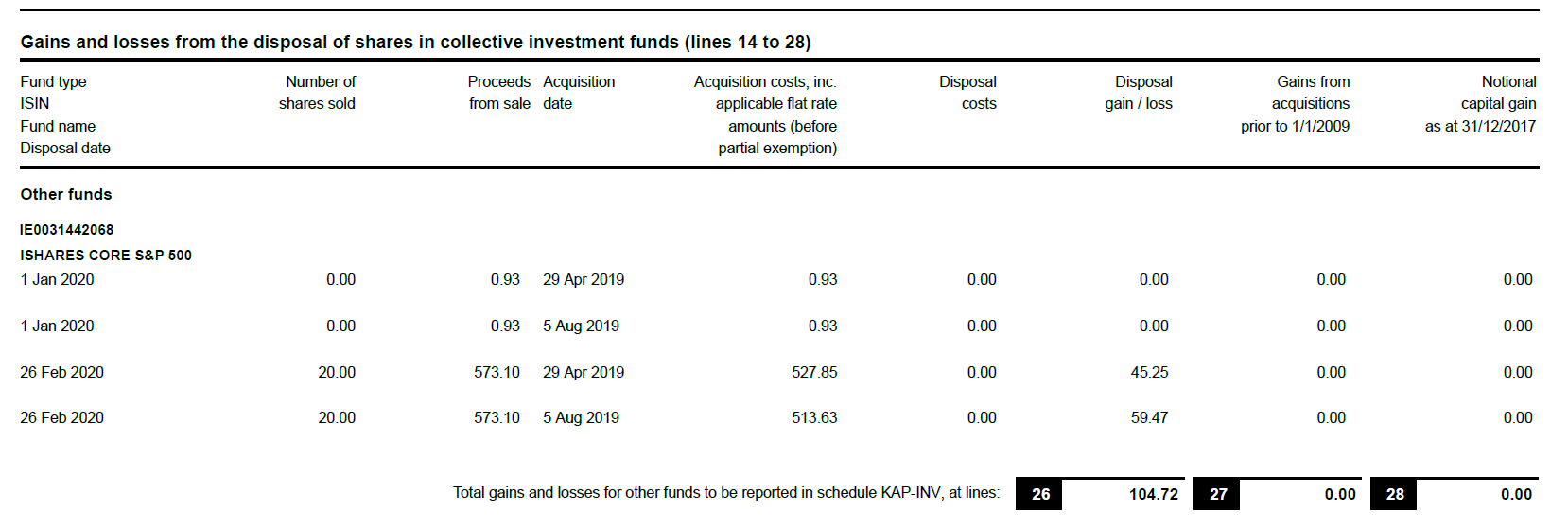Click the 'Acquisition date' column header
The width and height of the screenshot is (1568, 529).
579,93
